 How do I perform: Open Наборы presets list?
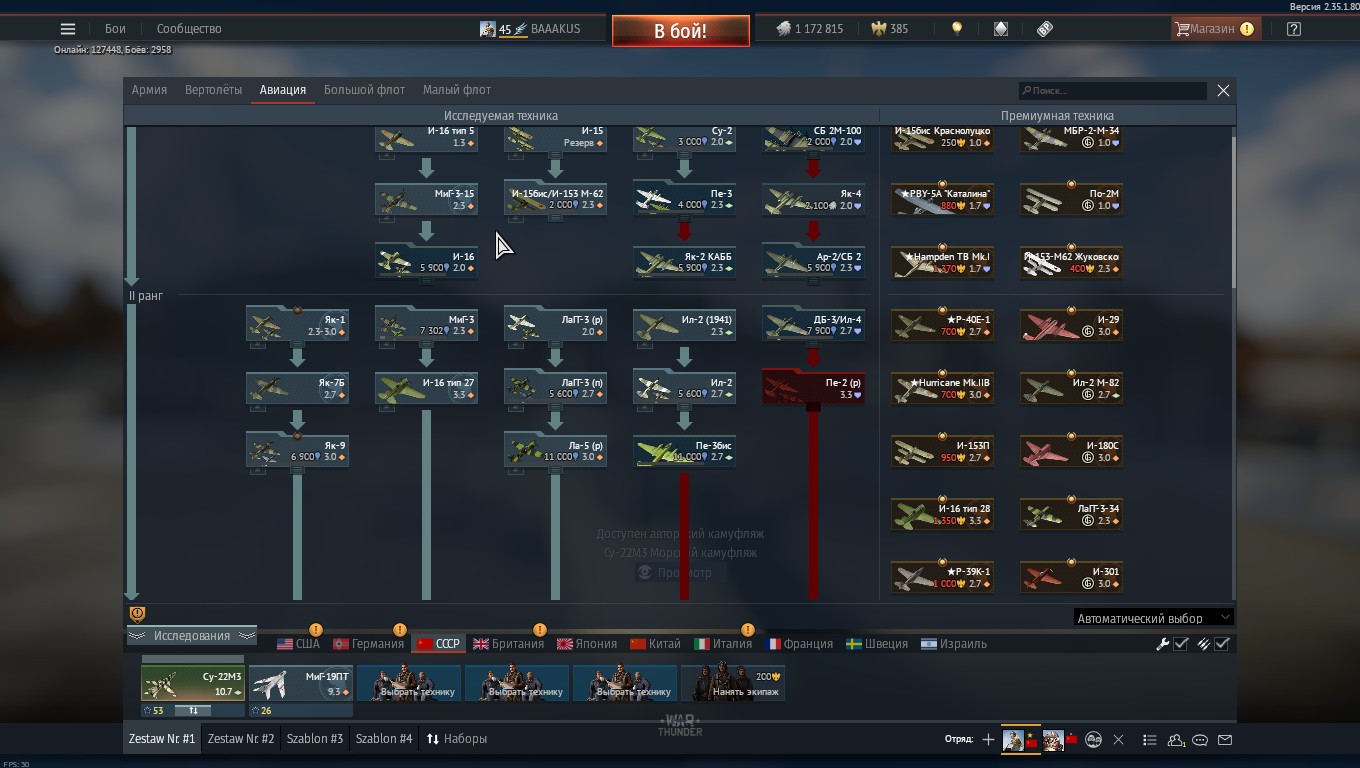pyautogui.click(x=457, y=739)
